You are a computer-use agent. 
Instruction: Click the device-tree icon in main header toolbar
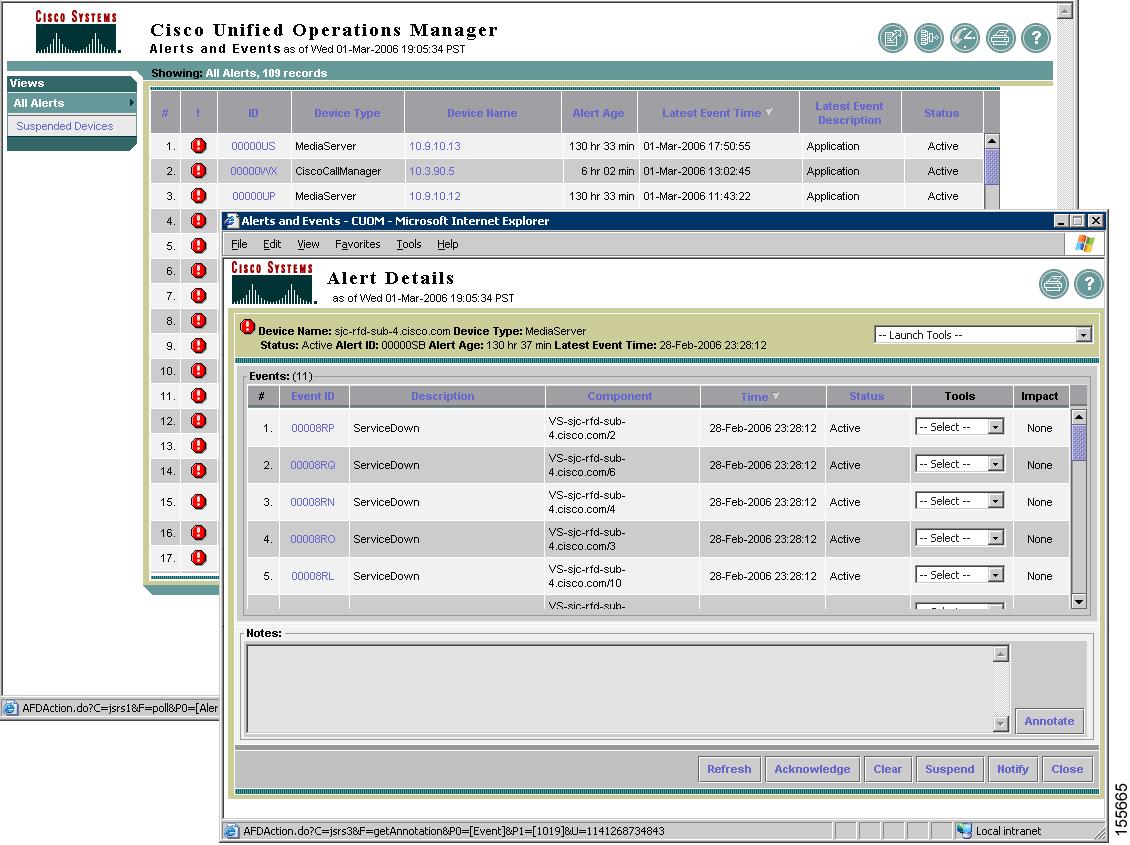[x=928, y=38]
